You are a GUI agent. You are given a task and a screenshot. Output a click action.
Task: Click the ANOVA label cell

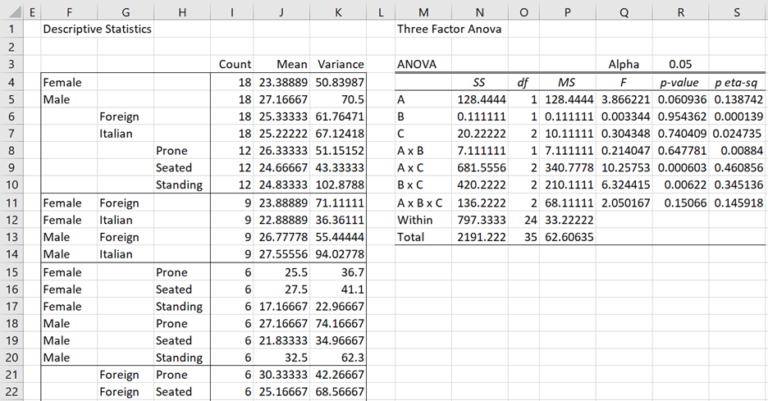pos(420,64)
